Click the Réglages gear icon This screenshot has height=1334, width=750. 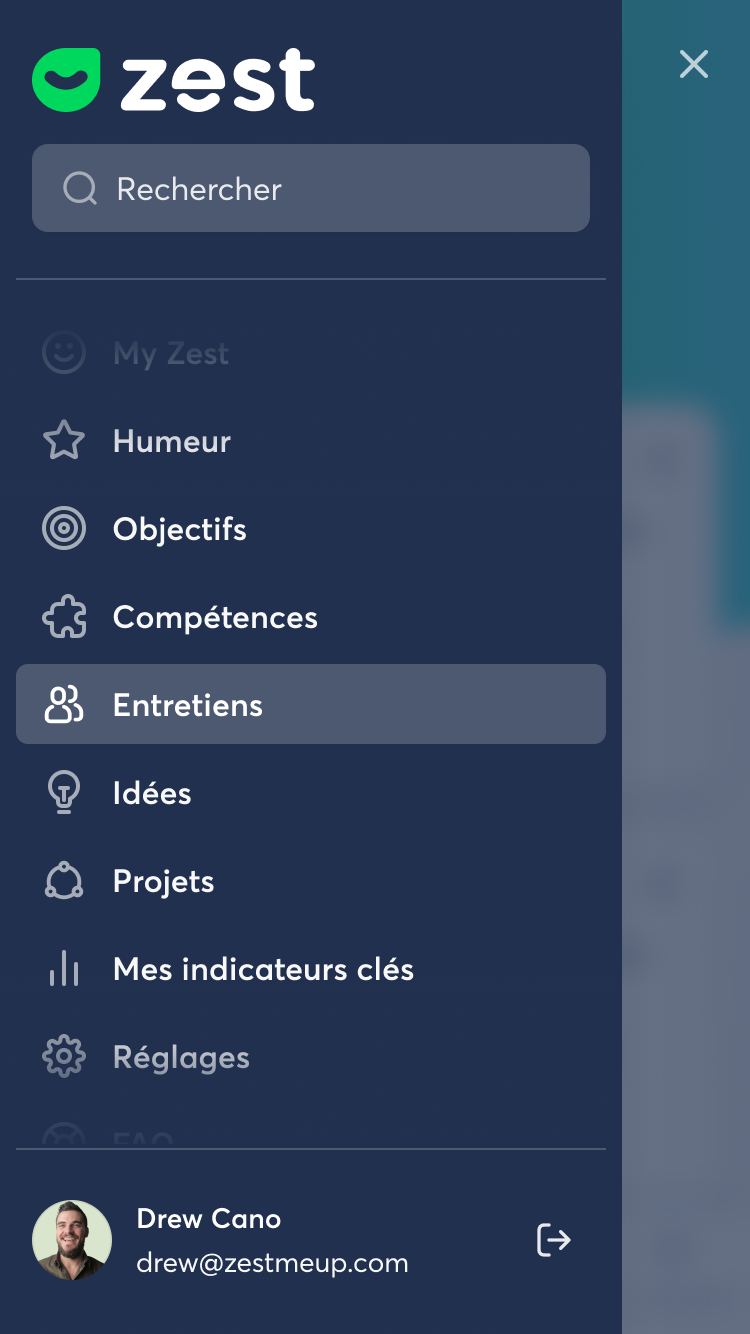[x=64, y=1057]
